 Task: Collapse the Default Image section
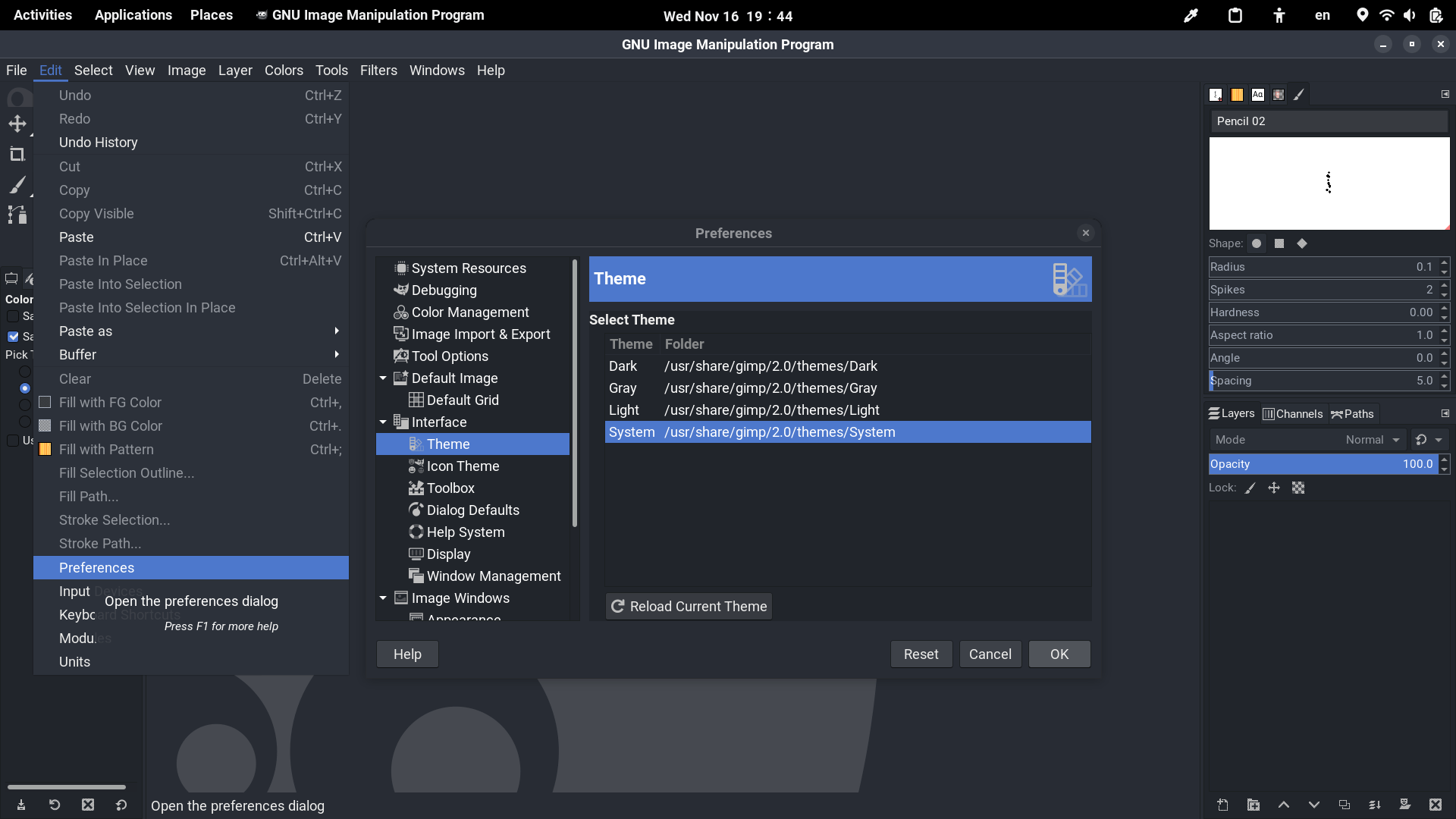coord(384,378)
